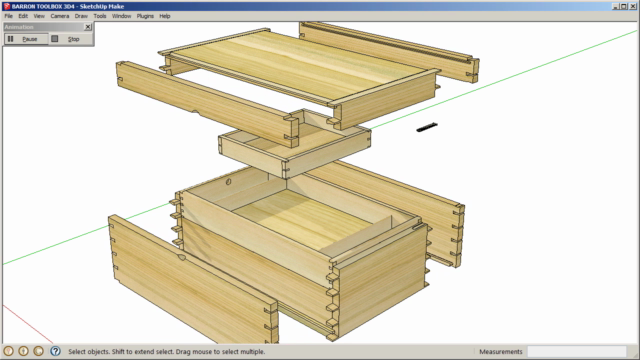Close the Animation panel
The image size is (640, 360).
tap(88, 27)
